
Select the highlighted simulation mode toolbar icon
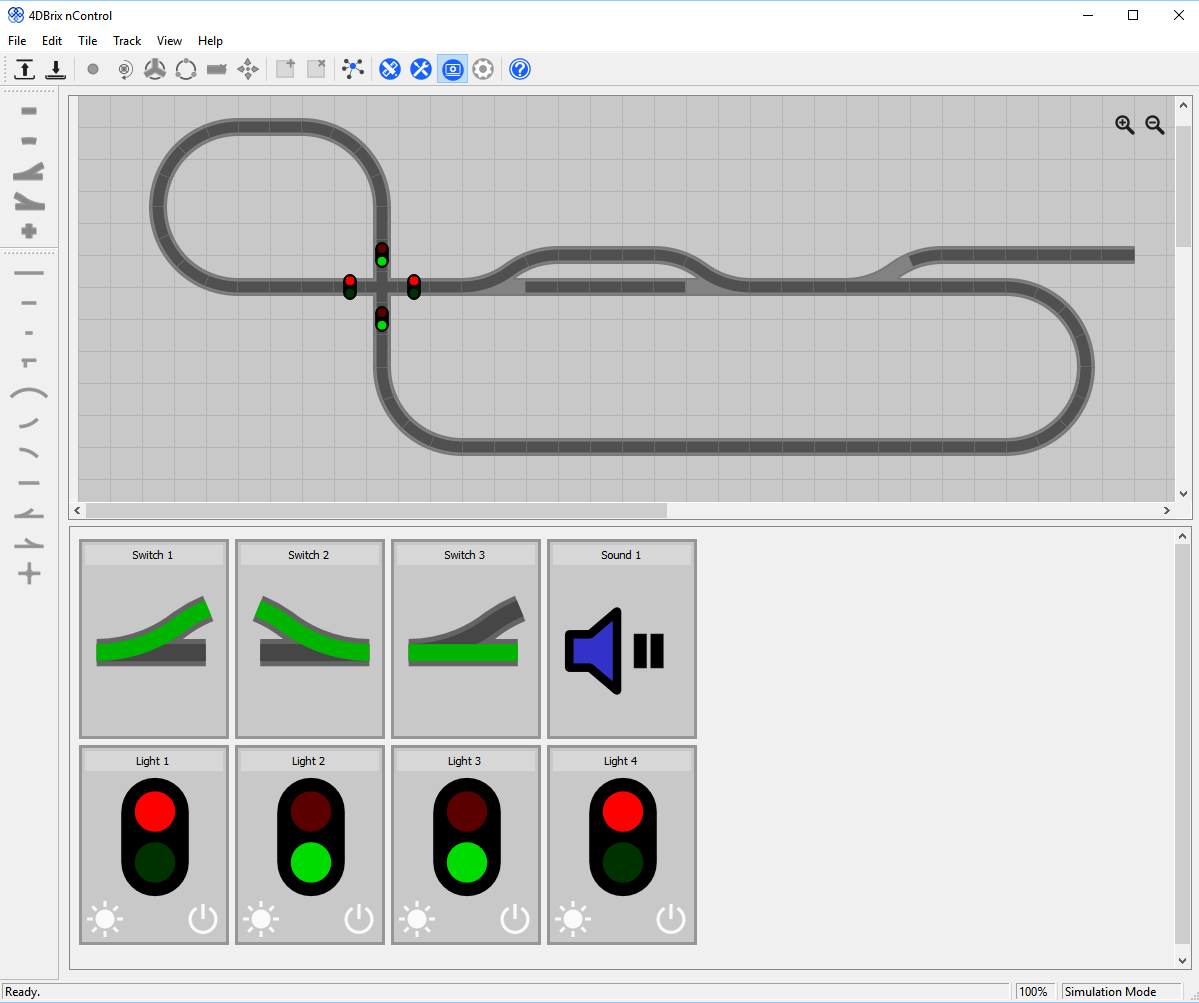click(453, 70)
